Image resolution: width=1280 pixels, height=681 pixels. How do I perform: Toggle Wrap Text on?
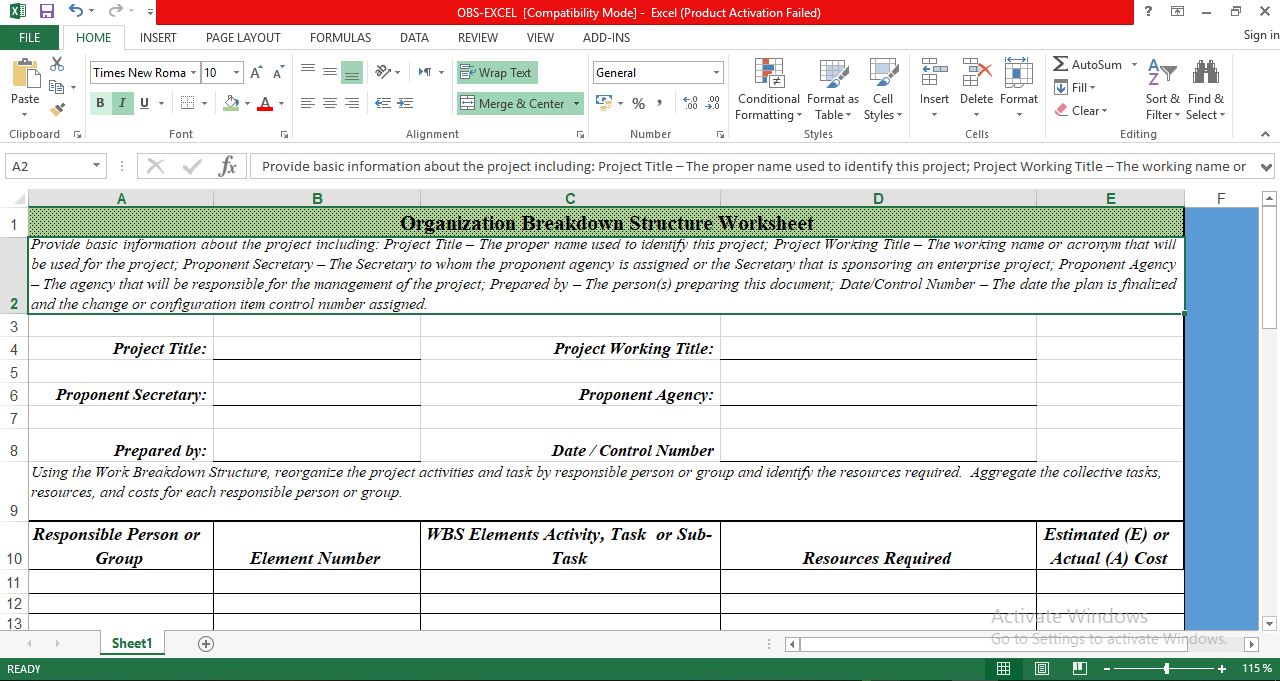click(496, 72)
